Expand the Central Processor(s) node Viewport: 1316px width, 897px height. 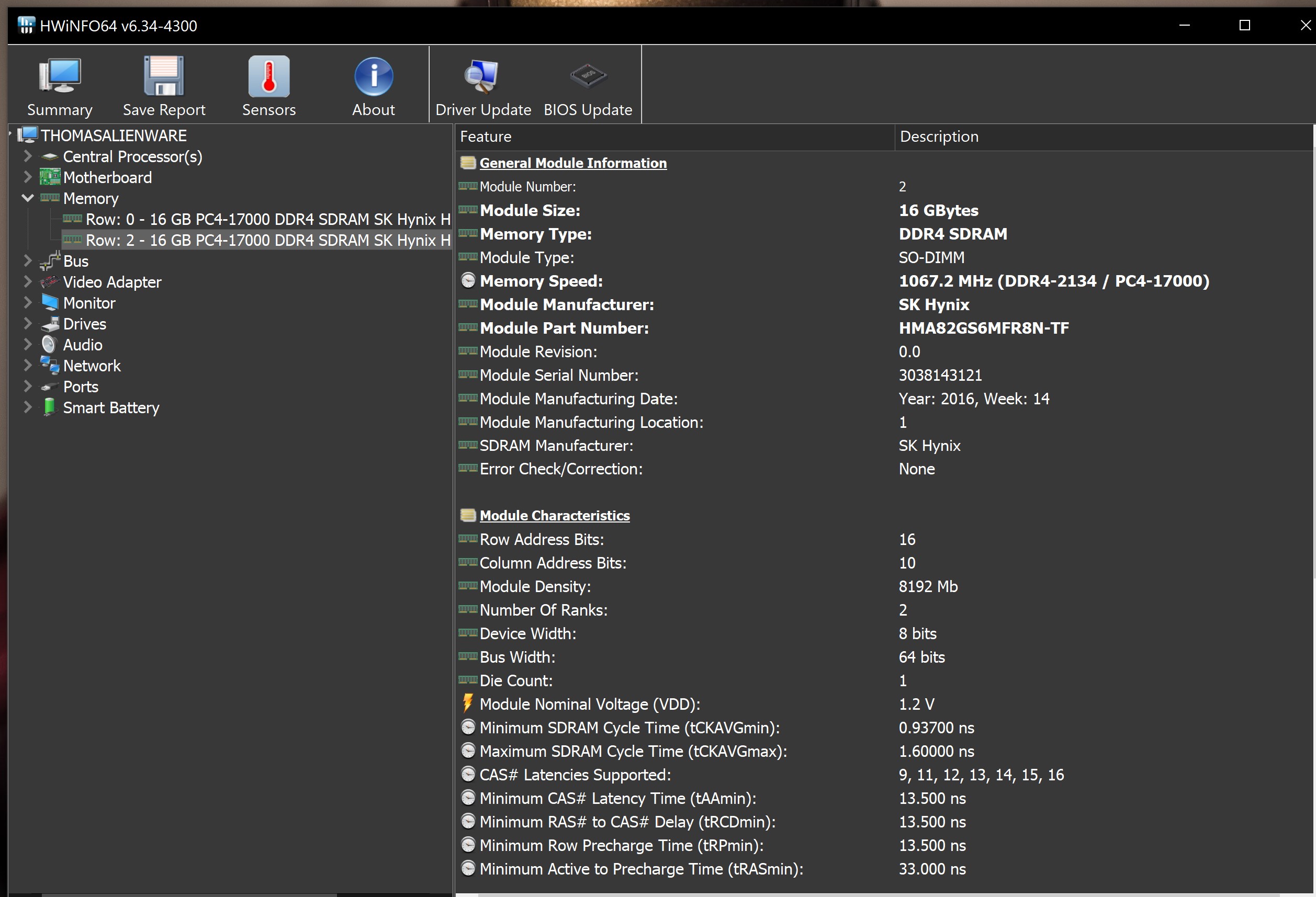tap(27, 156)
